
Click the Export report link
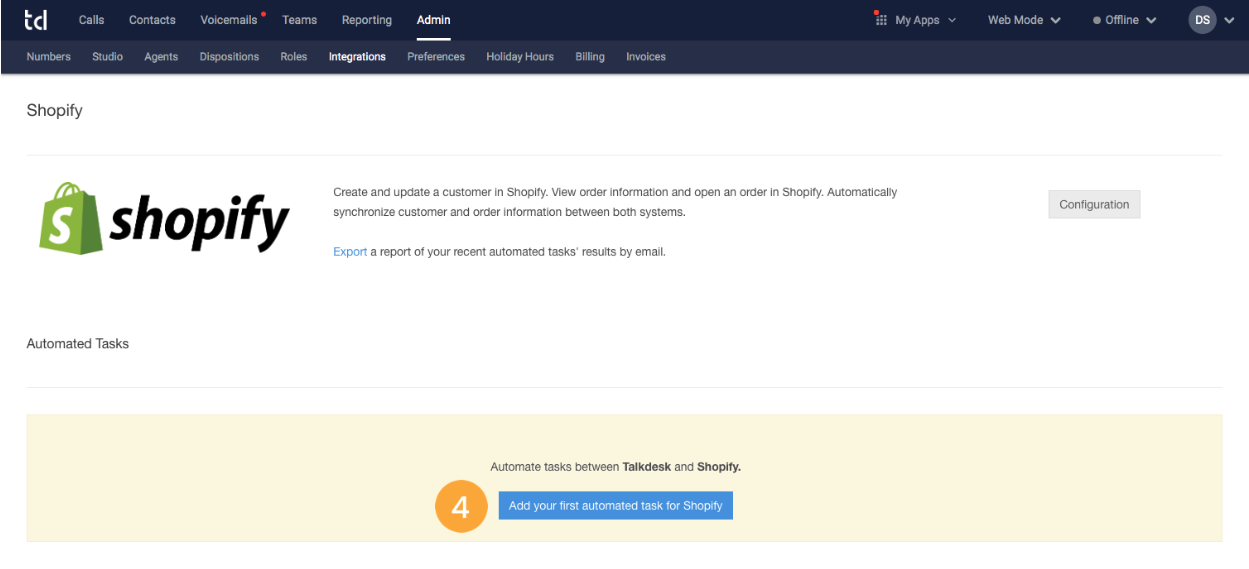click(x=350, y=252)
